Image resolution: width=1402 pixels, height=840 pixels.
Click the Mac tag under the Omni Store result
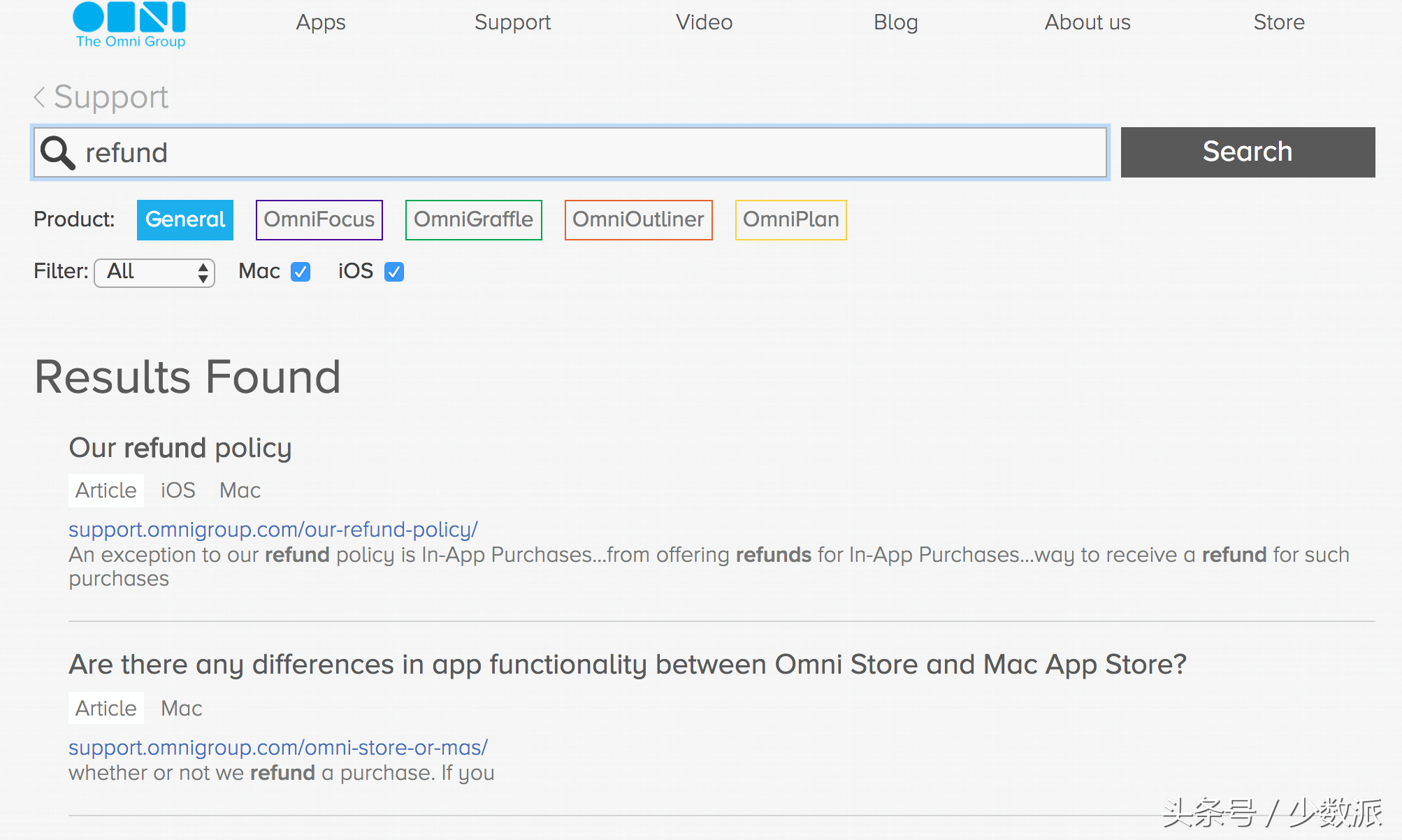click(181, 709)
